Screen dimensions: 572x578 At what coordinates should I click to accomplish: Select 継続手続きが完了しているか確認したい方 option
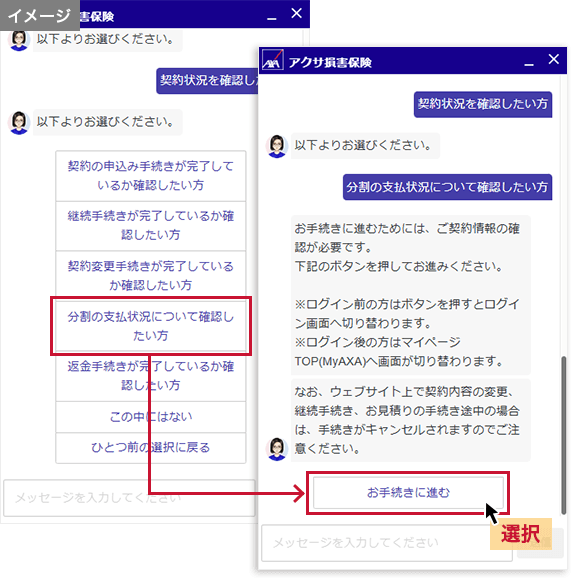click(151, 226)
